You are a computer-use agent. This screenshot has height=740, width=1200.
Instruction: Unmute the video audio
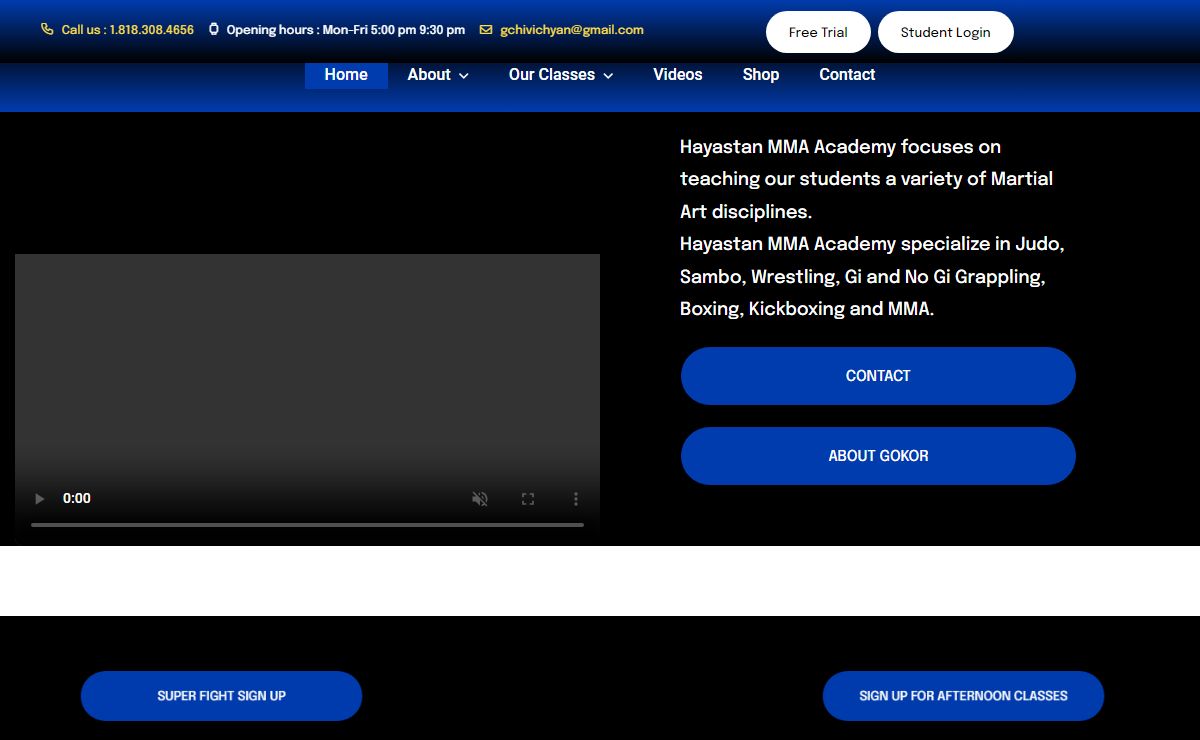click(x=480, y=498)
